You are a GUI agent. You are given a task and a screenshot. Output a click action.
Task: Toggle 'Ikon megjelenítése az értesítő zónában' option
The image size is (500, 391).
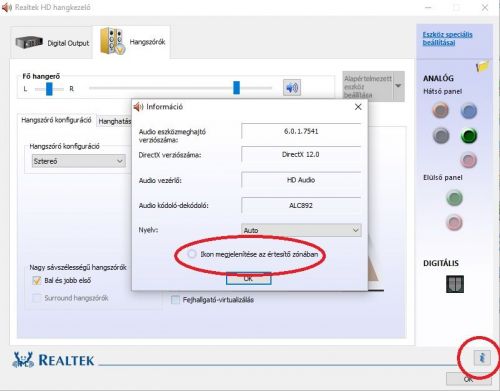pyautogui.click(x=192, y=254)
